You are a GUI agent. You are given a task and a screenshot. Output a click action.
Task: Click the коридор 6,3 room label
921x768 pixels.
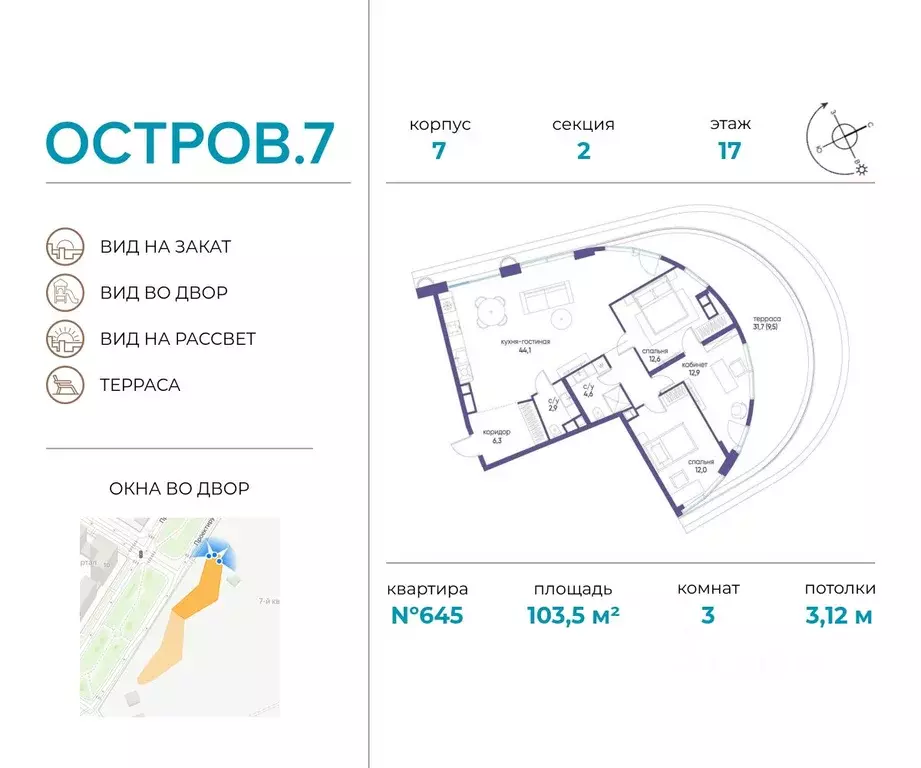(x=497, y=436)
